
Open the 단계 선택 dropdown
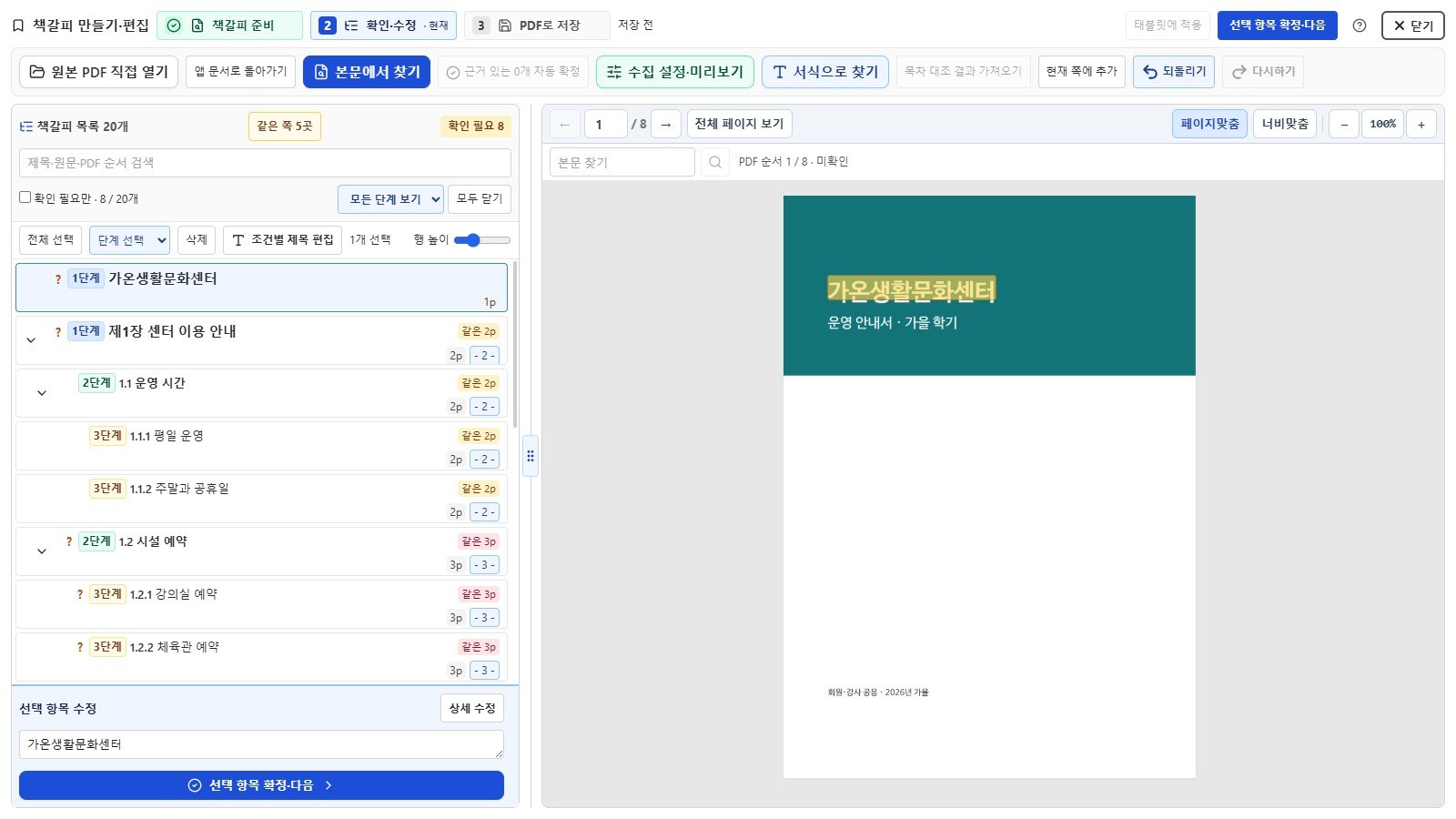[130, 240]
